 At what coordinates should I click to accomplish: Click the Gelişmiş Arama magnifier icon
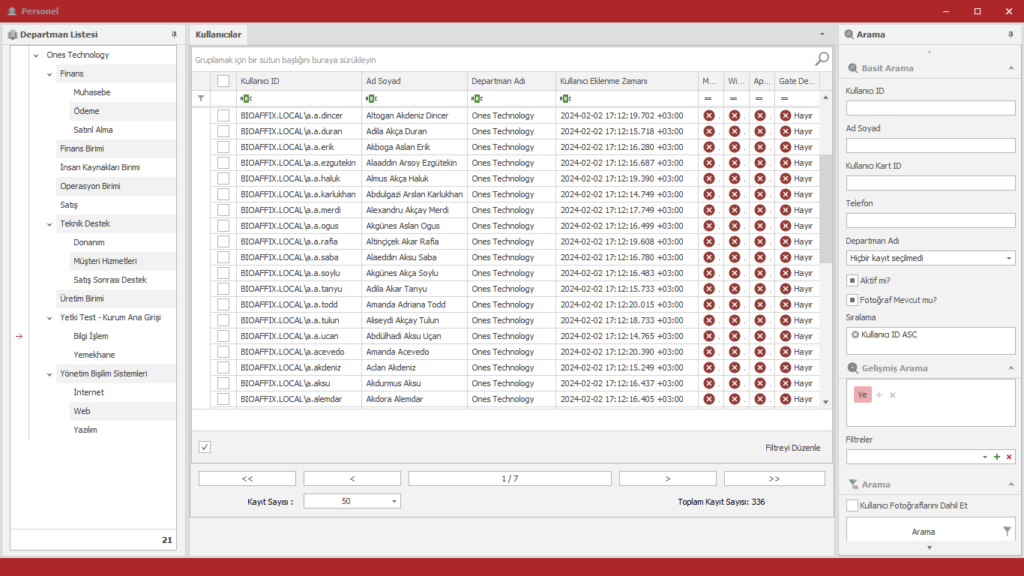click(x=852, y=368)
